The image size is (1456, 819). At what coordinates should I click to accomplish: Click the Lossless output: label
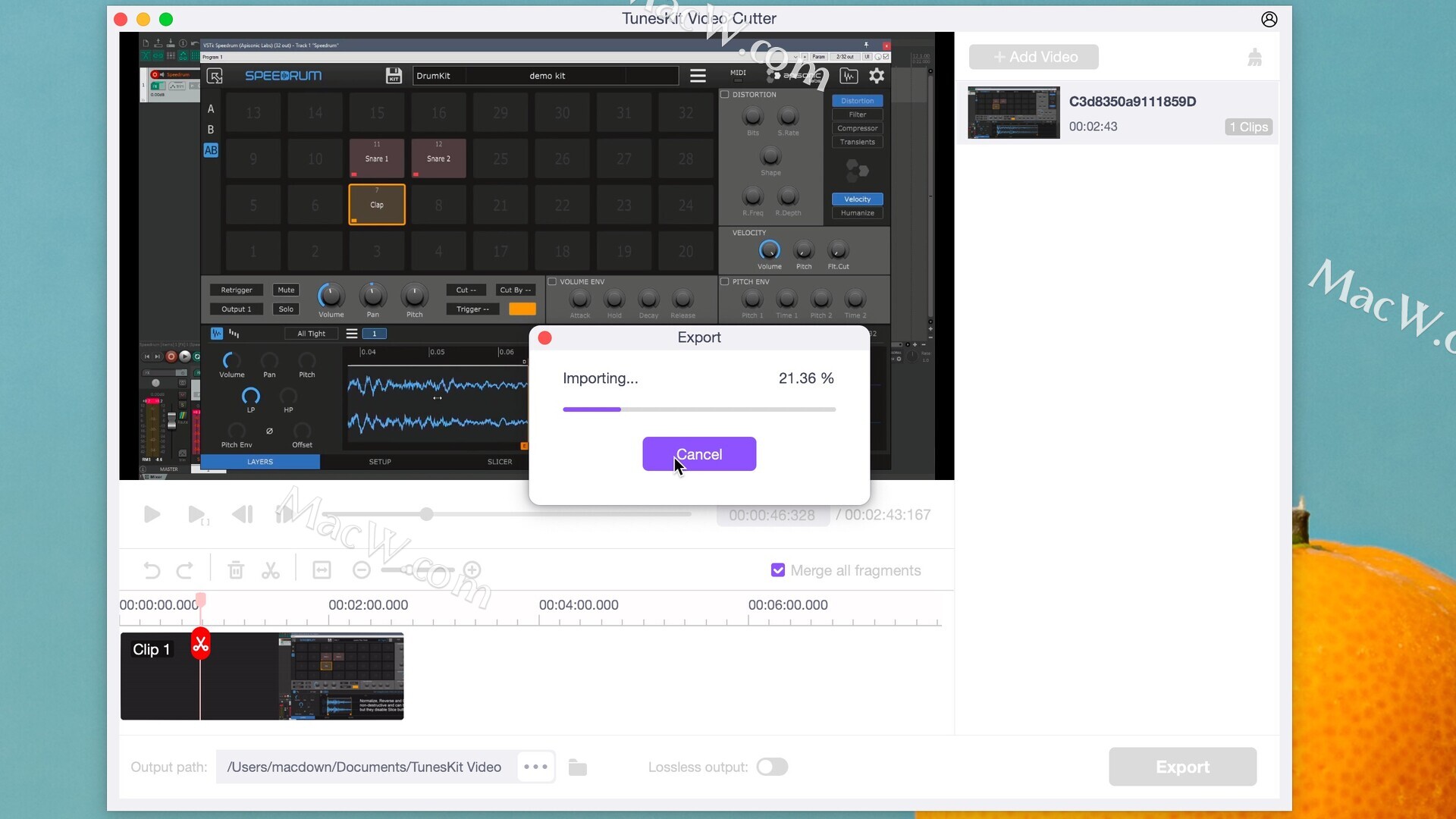coord(698,767)
